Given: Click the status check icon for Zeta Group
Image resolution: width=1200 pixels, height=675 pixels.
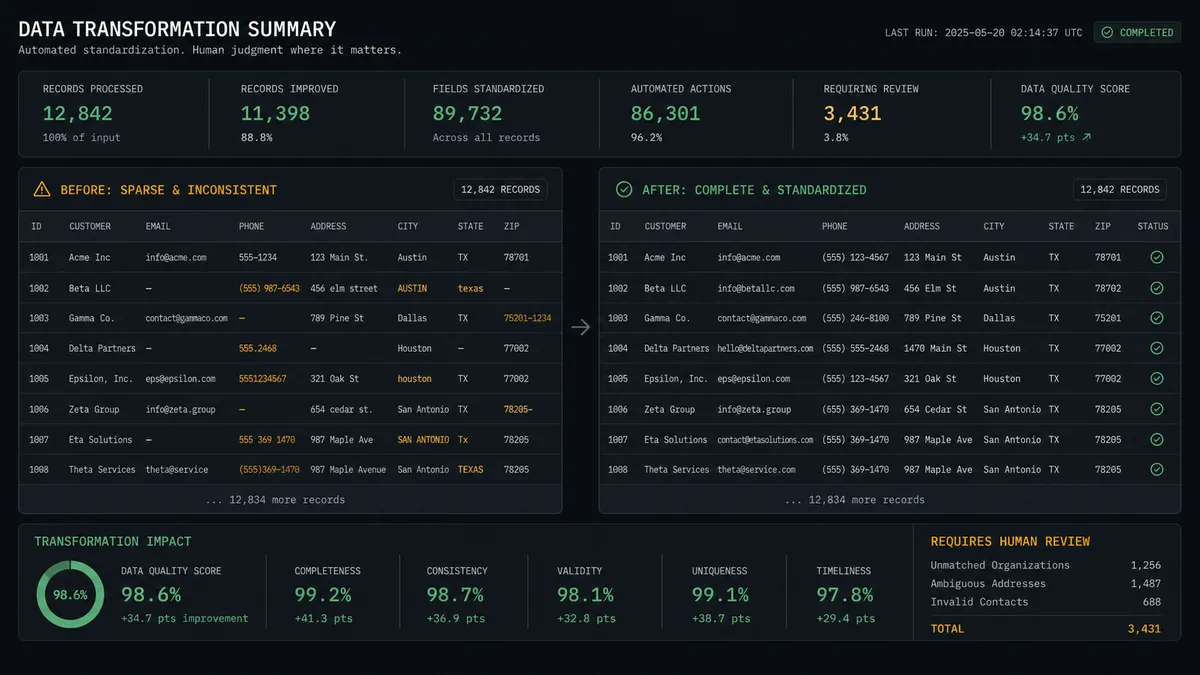Looking at the screenshot, I should 1157,409.
